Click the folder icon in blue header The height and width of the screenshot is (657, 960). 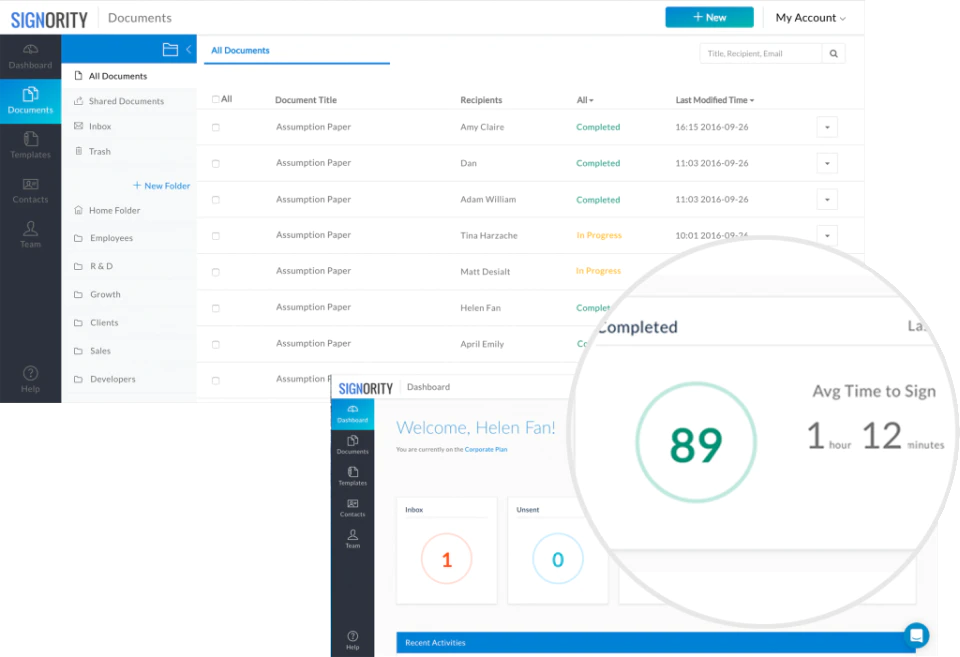click(170, 50)
